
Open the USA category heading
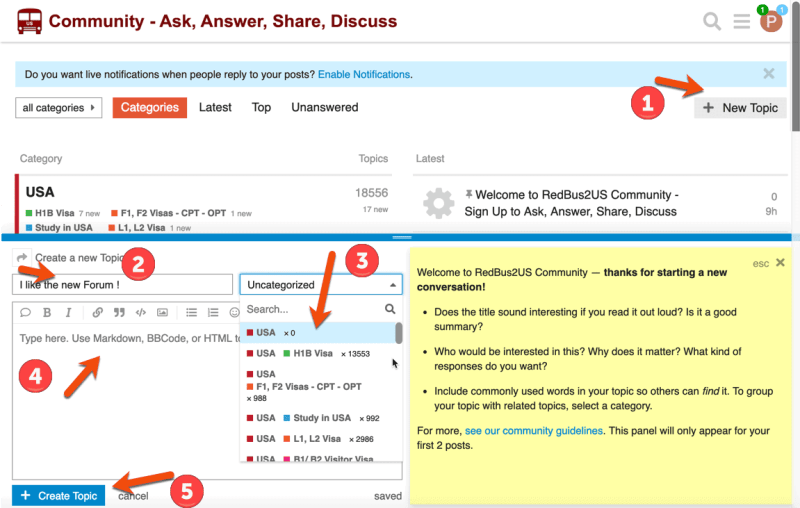click(40, 192)
